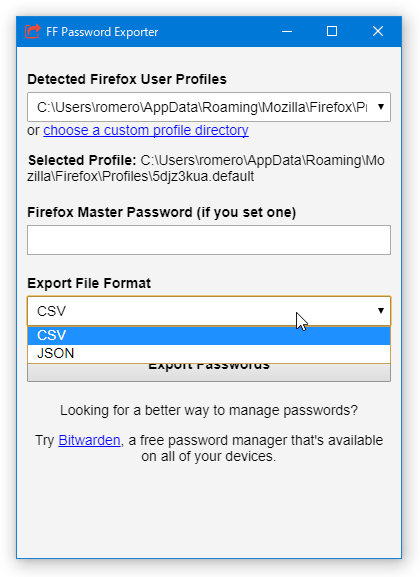Collapse the Export File Format dropdown arrow
The width and height of the screenshot is (420, 577).
(x=381, y=311)
